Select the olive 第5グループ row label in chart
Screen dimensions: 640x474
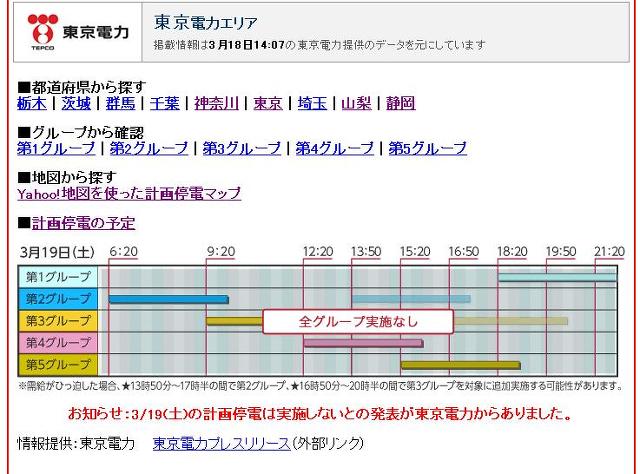tap(58, 365)
